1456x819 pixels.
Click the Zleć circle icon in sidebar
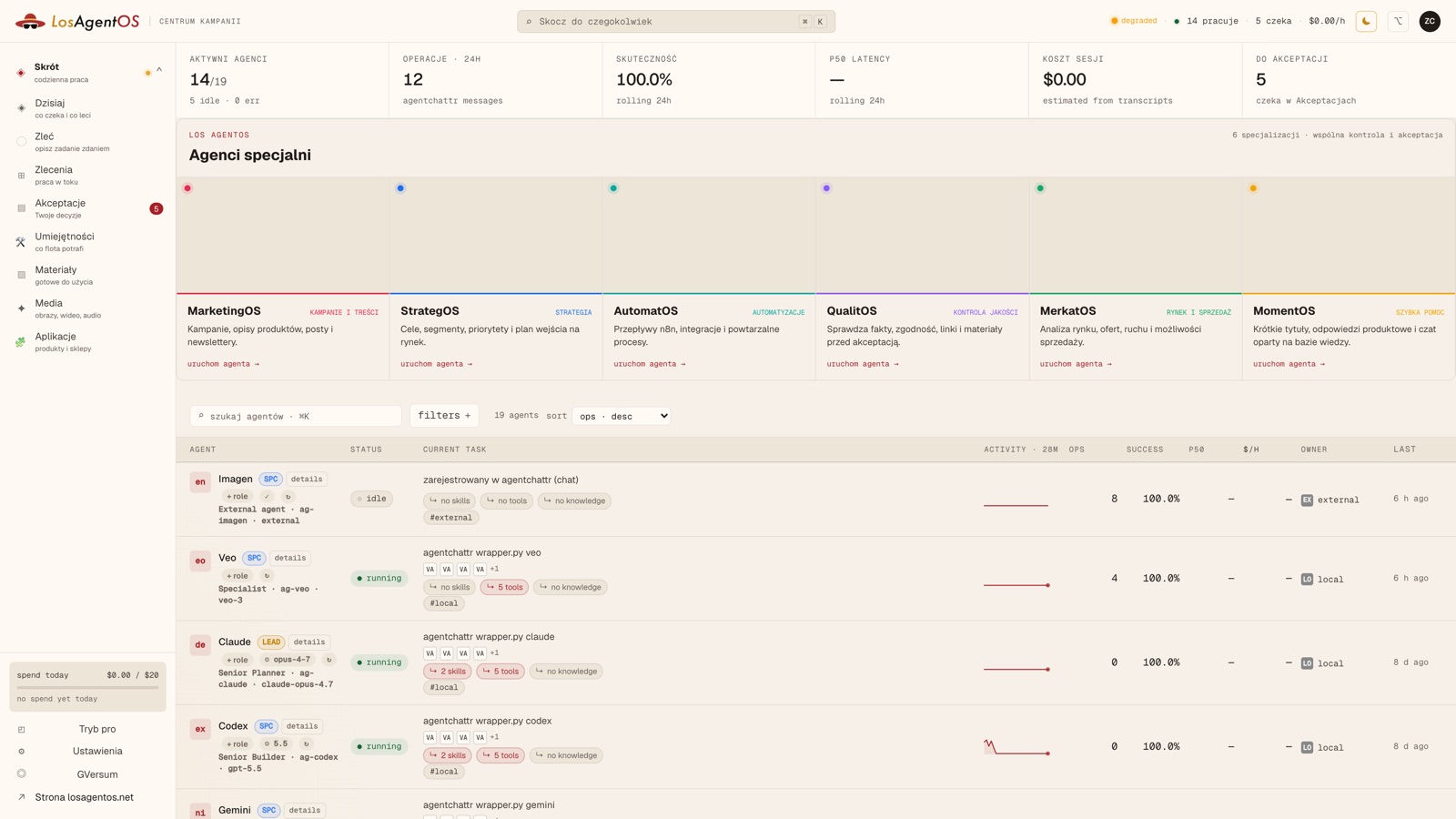[x=21, y=142]
